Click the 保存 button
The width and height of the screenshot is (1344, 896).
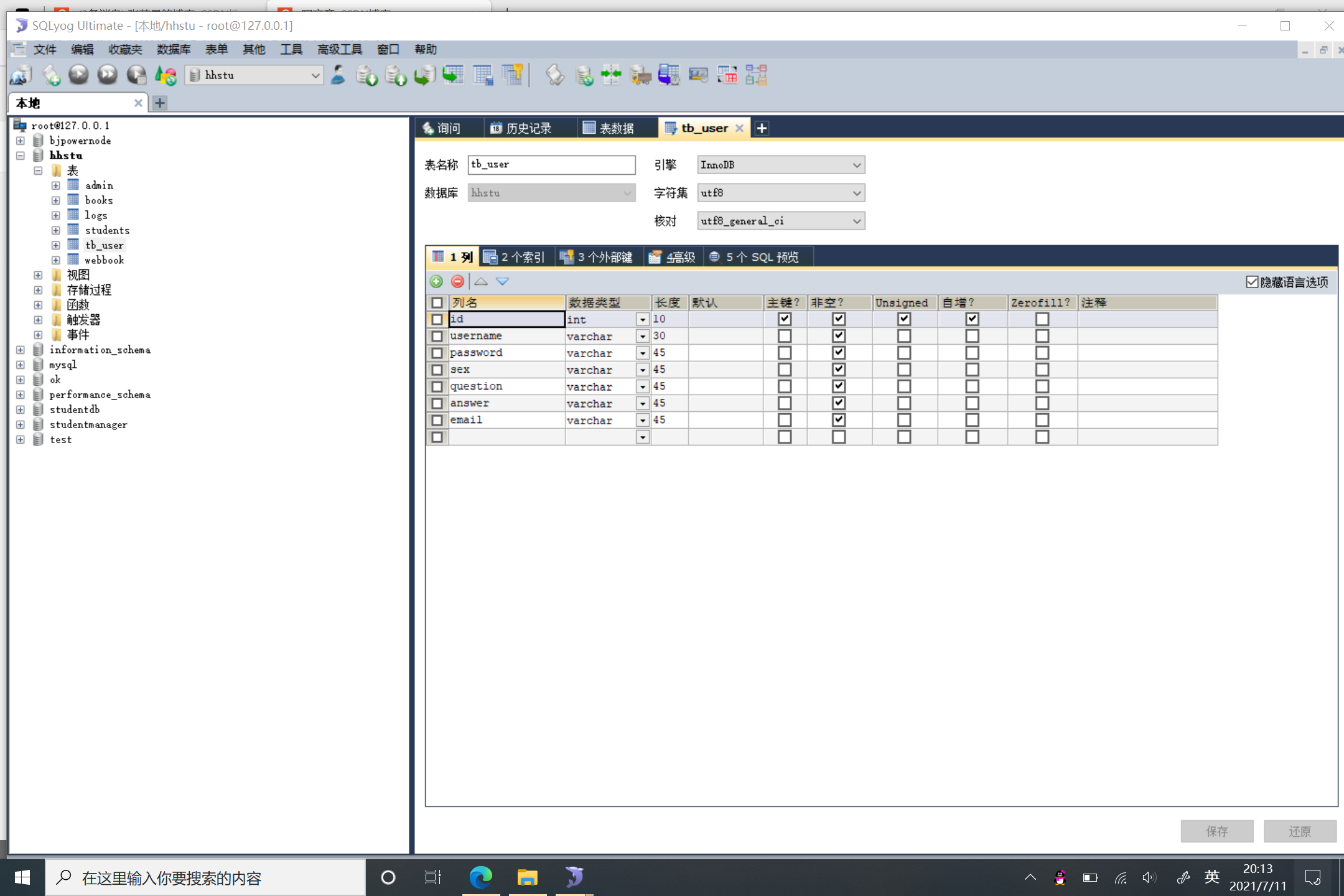click(x=1216, y=831)
